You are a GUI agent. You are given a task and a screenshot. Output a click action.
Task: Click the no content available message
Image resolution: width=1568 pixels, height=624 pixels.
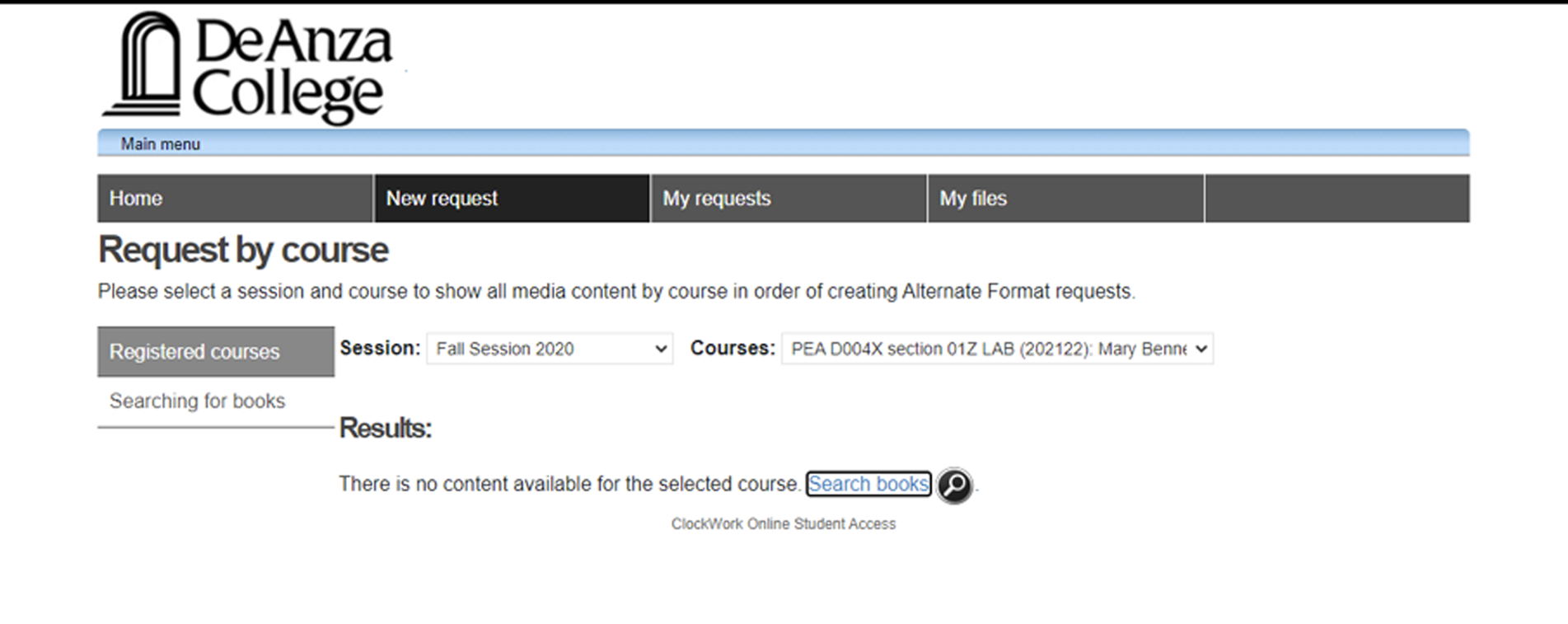[569, 484]
